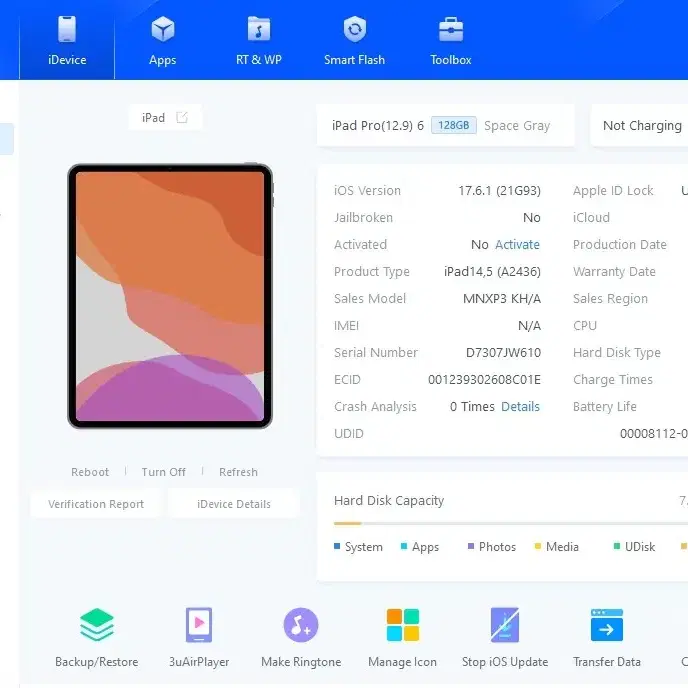Select sales model MNXP3 KH/A
This screenshot has height=688, width=688.
[502, 299]
